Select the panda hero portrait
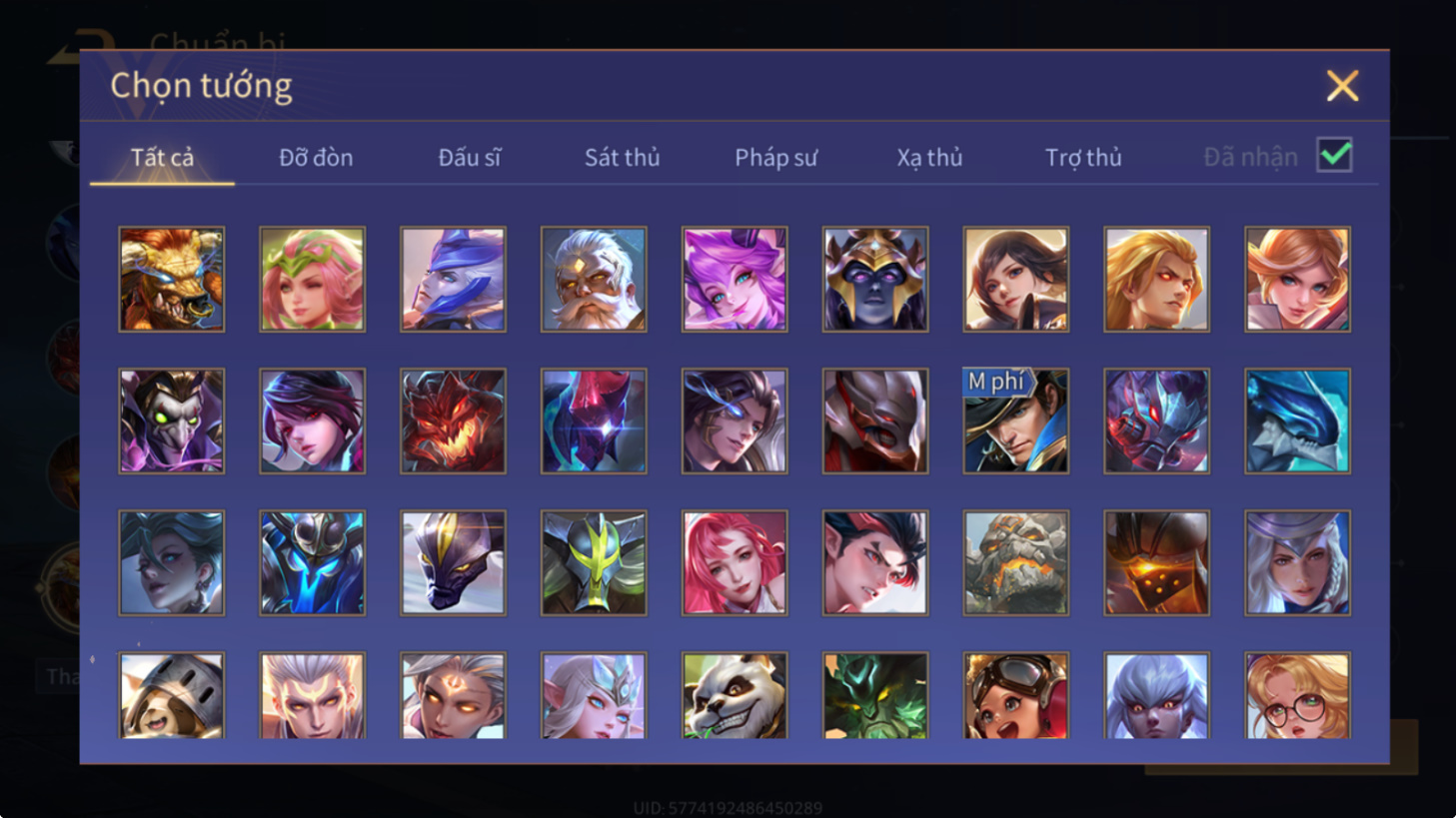This screenshot has width=1456, height=818. [734, 696]
